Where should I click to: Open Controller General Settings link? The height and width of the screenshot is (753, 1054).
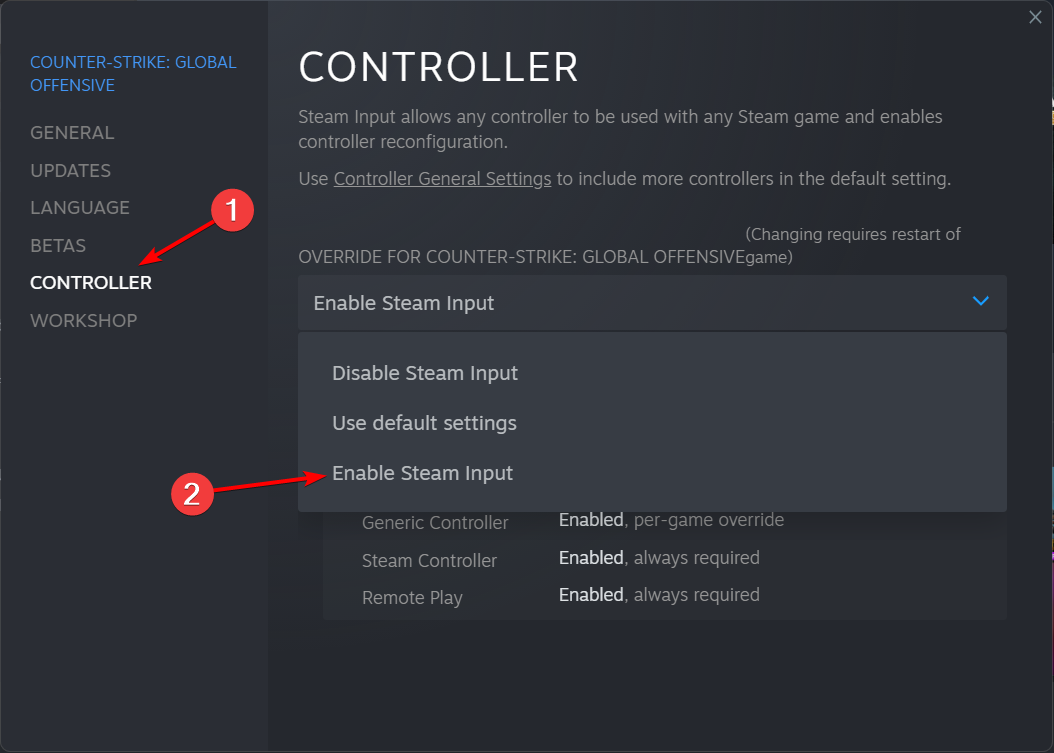tap(442, 179)
